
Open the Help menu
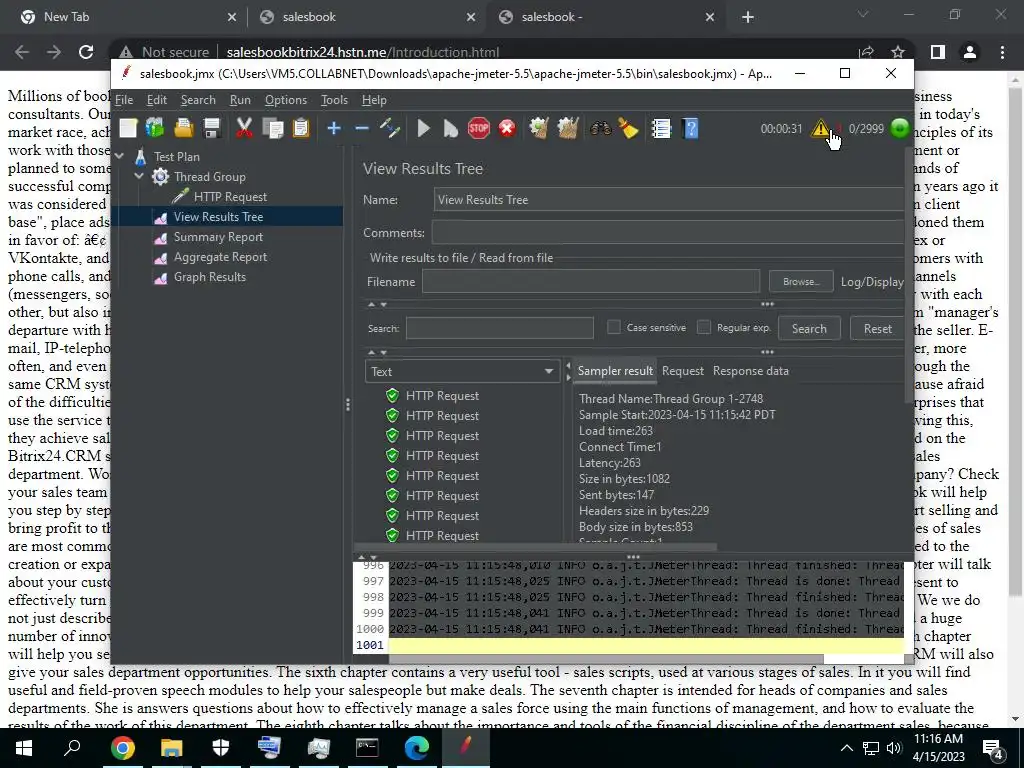(374, 100)
